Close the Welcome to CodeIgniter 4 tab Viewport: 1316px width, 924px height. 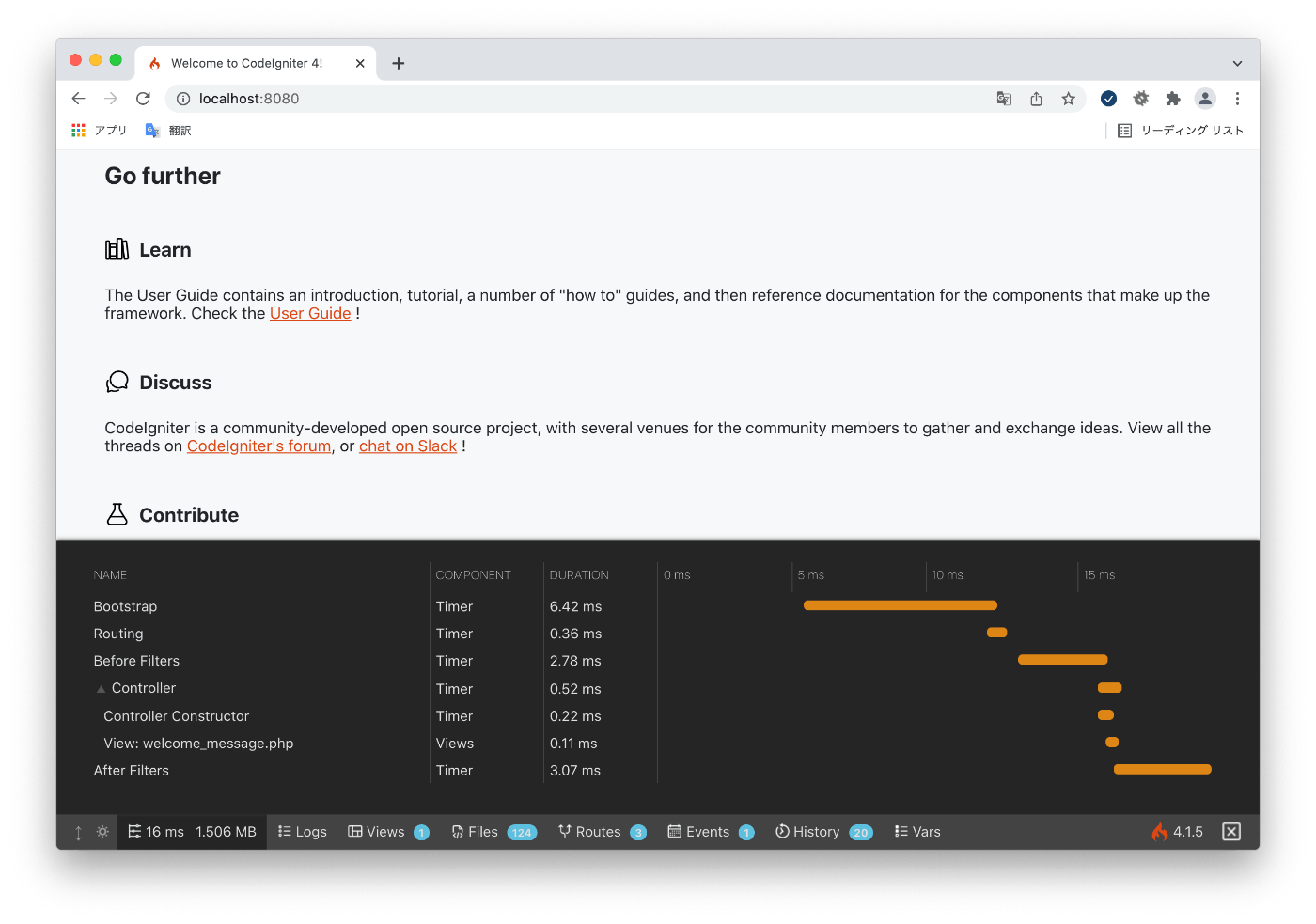(360, 63)
